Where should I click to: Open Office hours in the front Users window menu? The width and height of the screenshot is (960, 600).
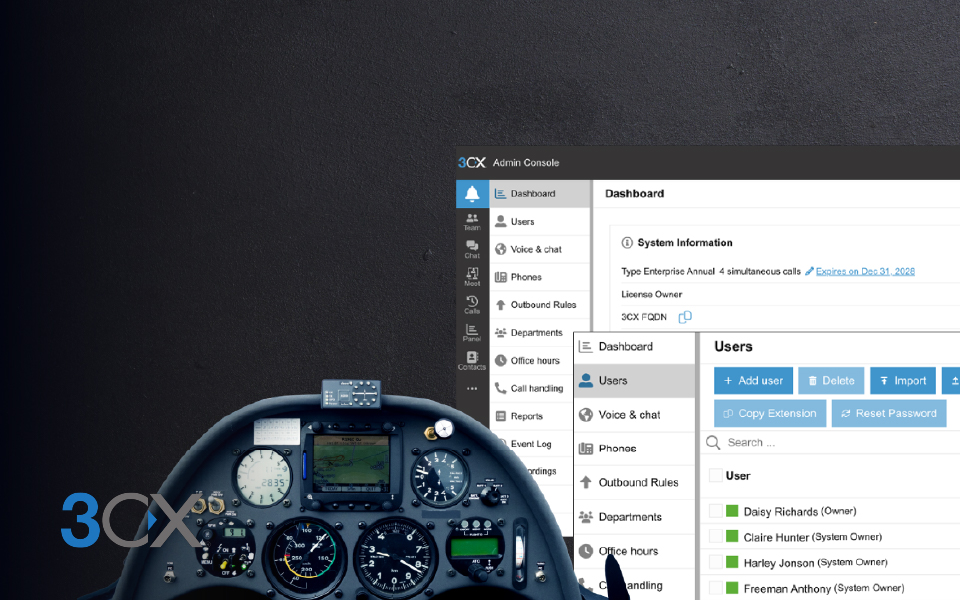pos(635,551)
